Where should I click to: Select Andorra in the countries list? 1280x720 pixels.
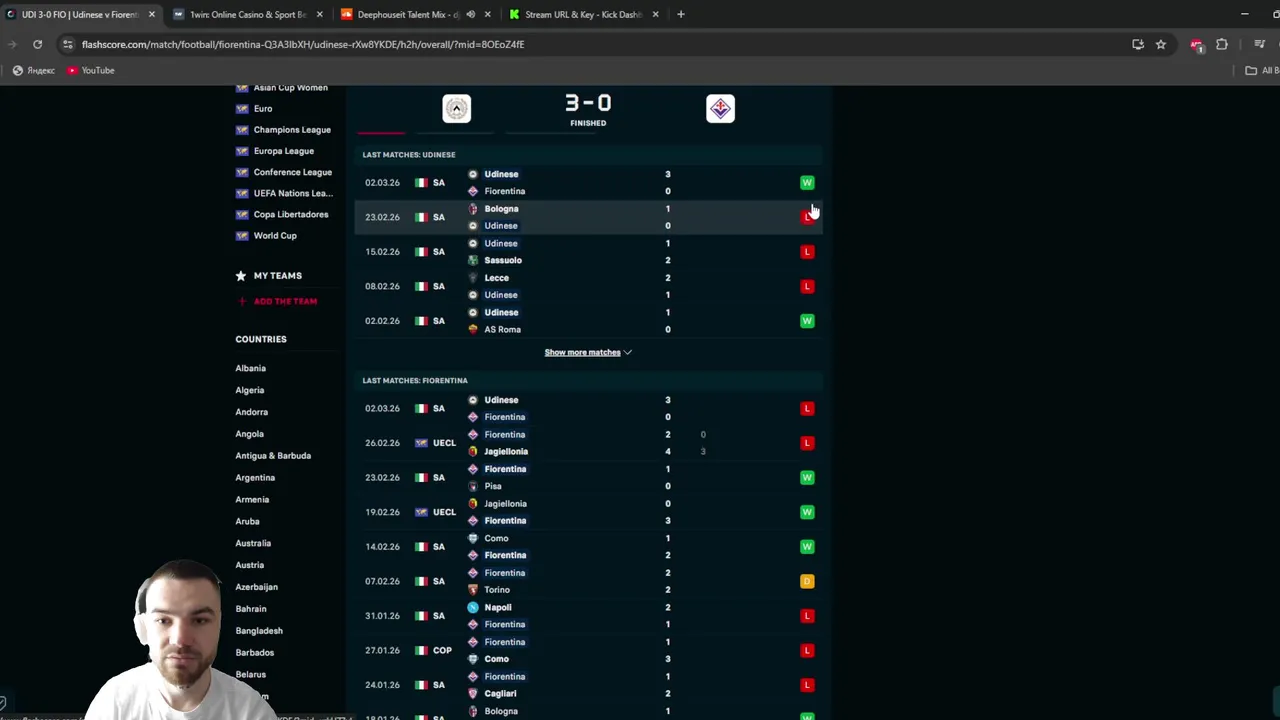point(251,412)
